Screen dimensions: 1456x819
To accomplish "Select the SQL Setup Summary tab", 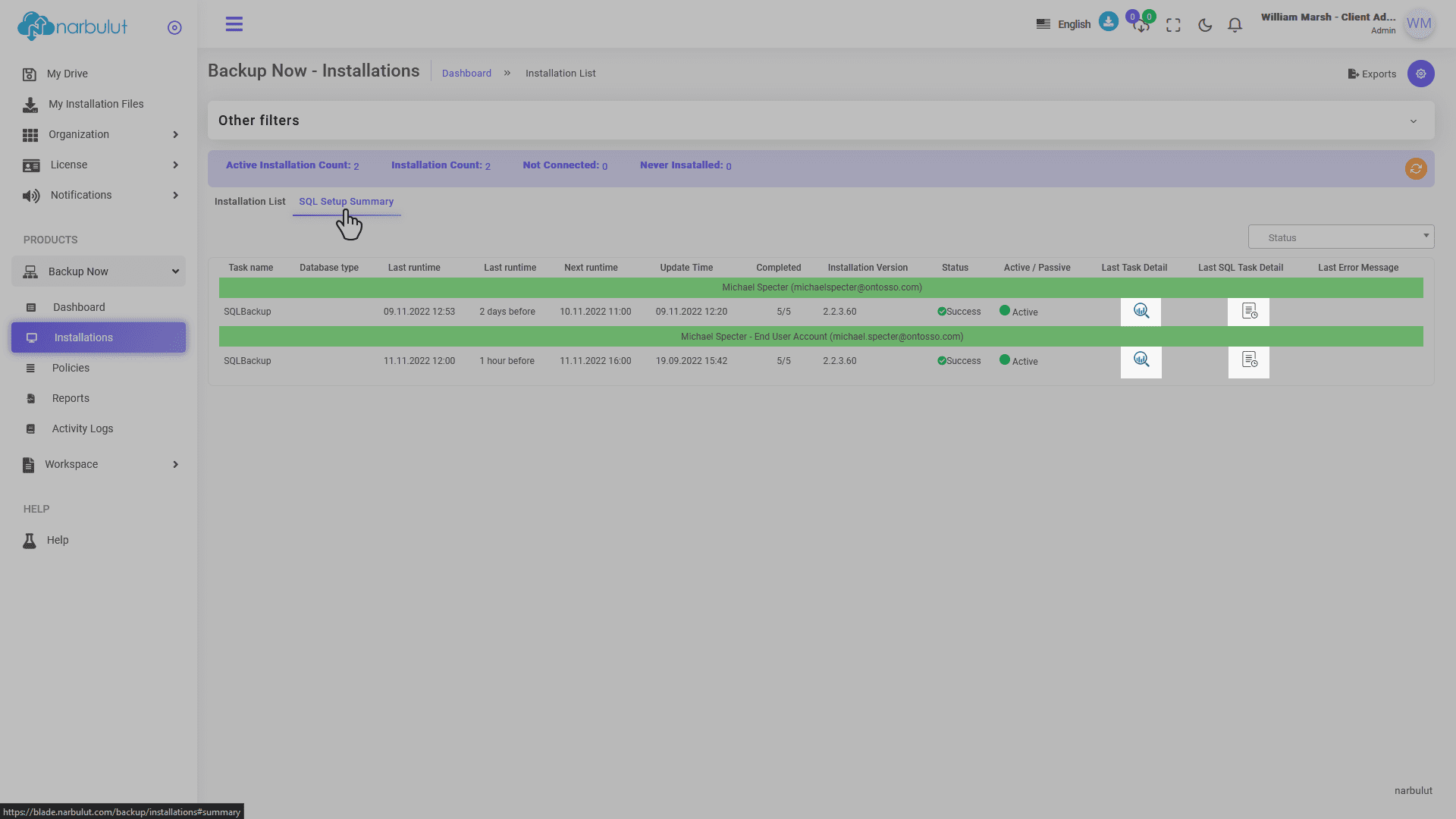I will click(347, 202).
